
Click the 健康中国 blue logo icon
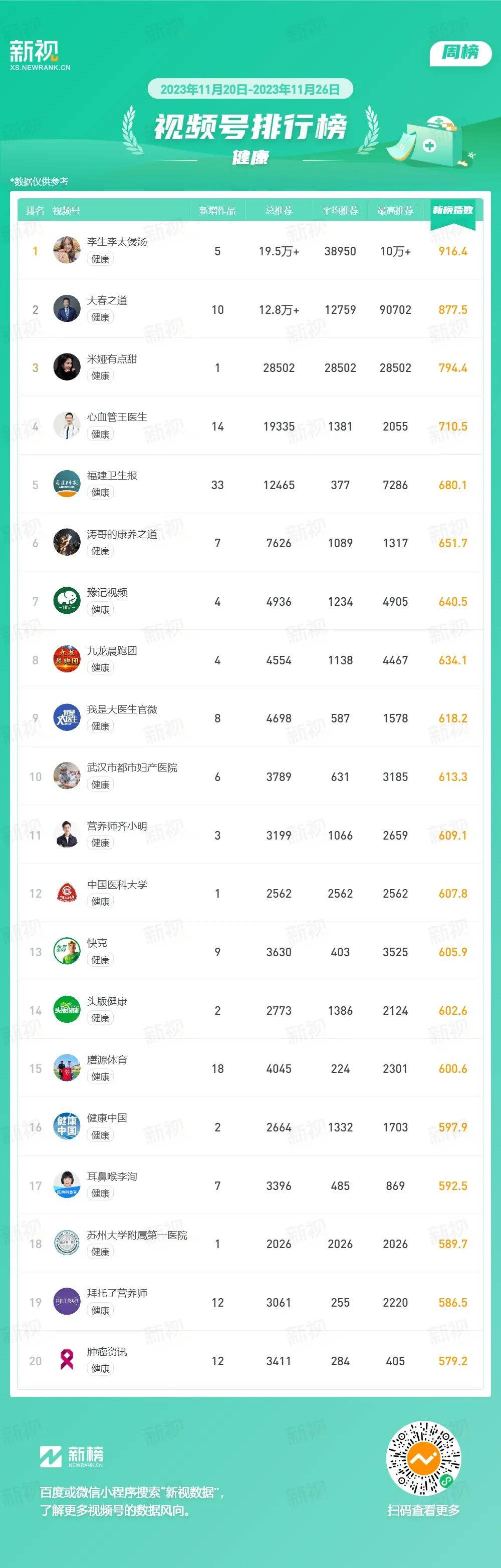pyautogui.click(x=67, y=1127)
